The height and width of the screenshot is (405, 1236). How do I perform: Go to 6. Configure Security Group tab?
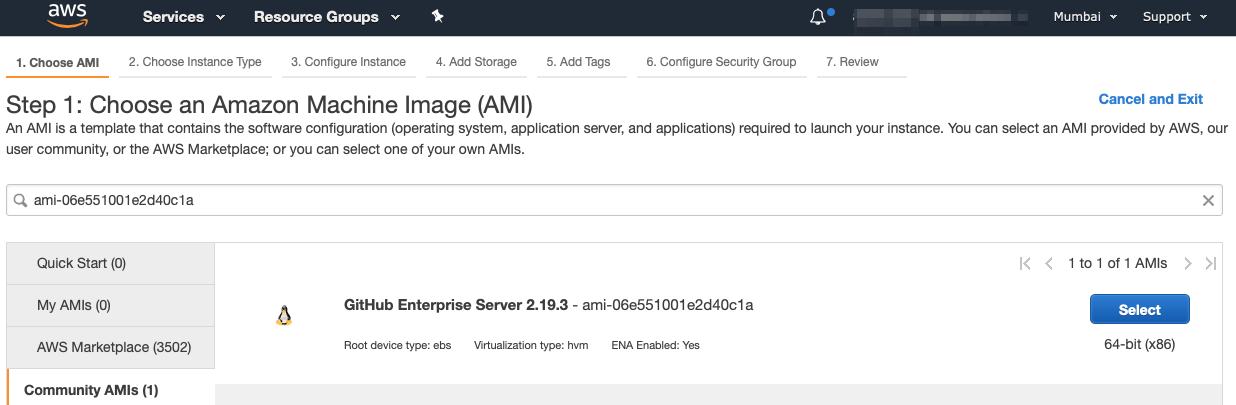(x=721, y=62)
